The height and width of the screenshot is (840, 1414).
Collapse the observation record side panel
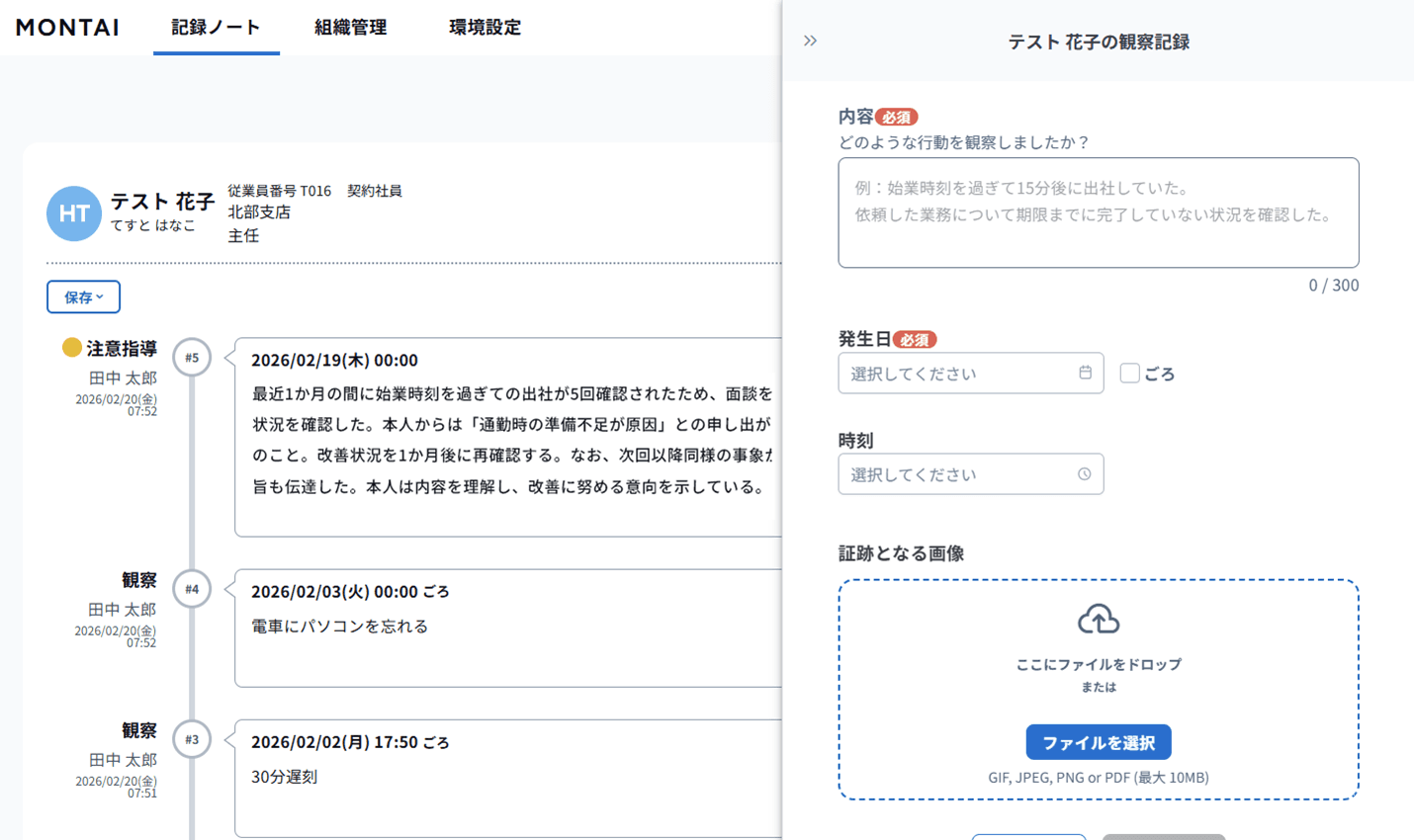coord(810,41)
